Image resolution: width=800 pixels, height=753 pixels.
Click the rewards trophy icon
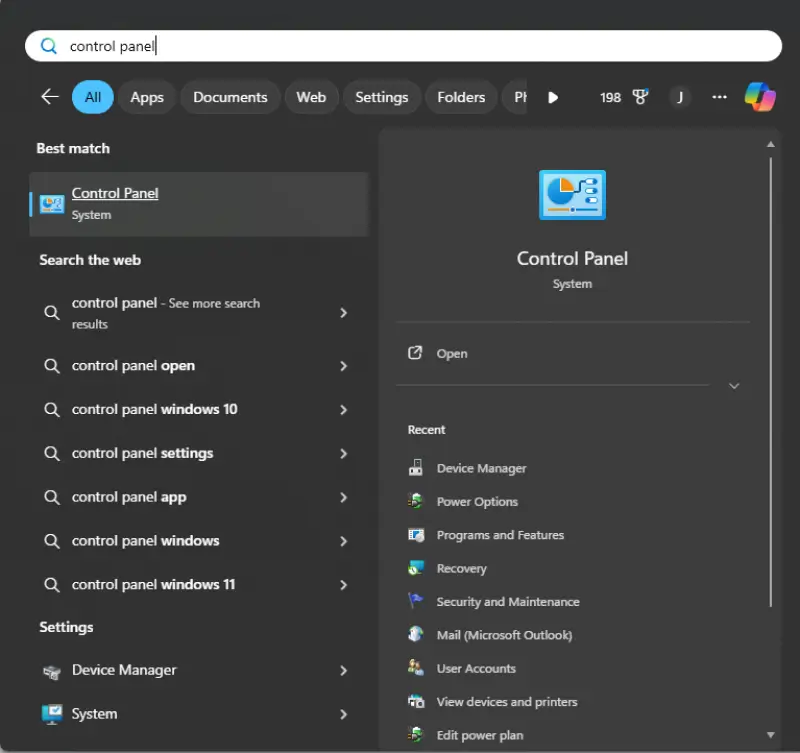(640, 96)
